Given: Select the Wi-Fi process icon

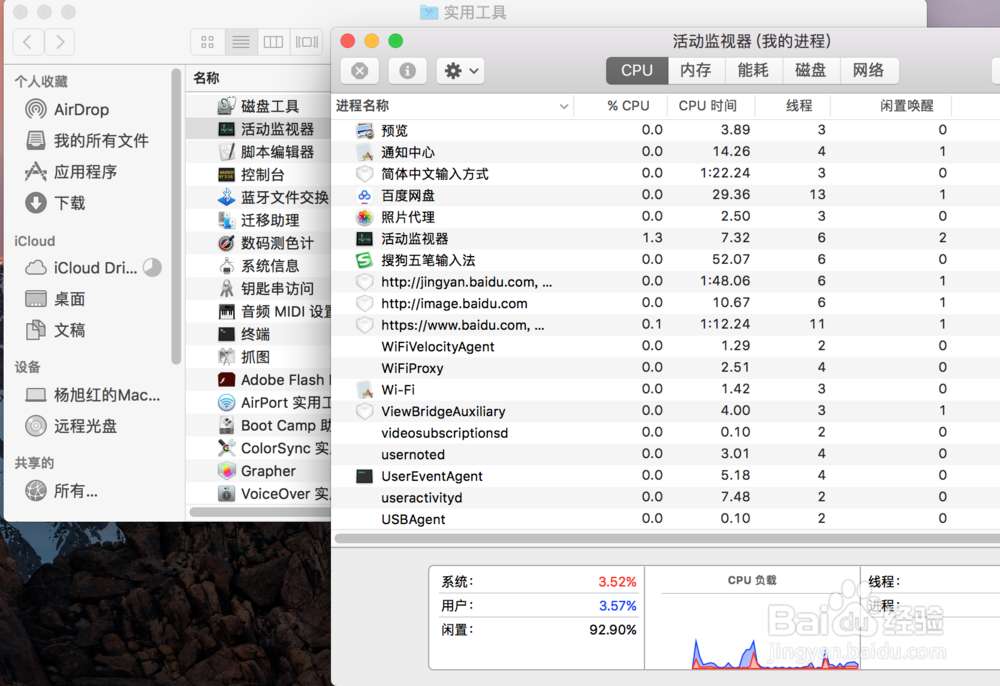Looking at the screenshot, I should [365, 390].
